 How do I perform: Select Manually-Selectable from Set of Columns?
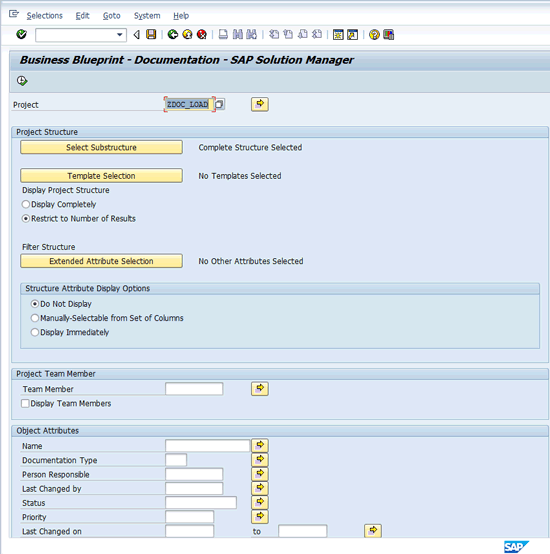(35, 318)
